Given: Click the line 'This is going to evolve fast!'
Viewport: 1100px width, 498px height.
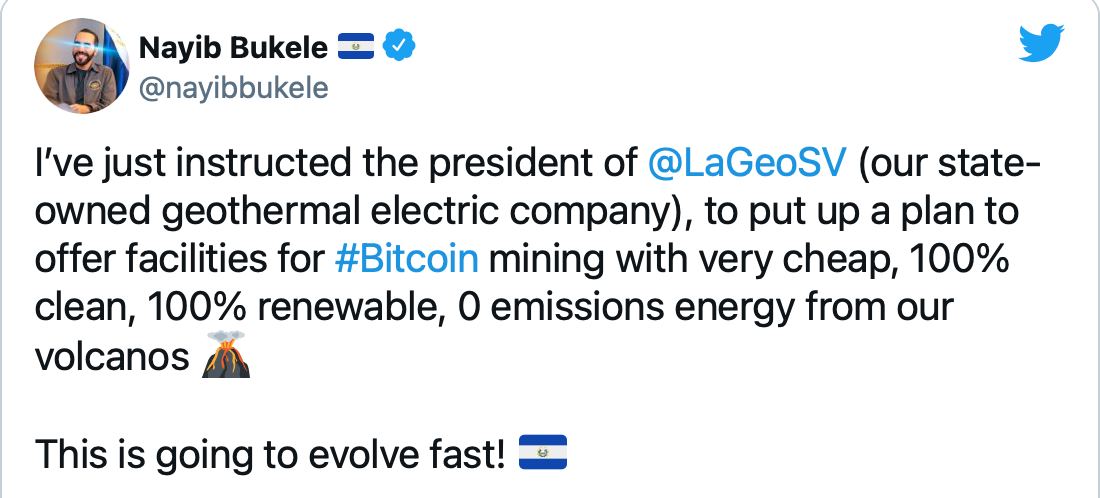Looking at the screenshot, I should tap(270, 453).
